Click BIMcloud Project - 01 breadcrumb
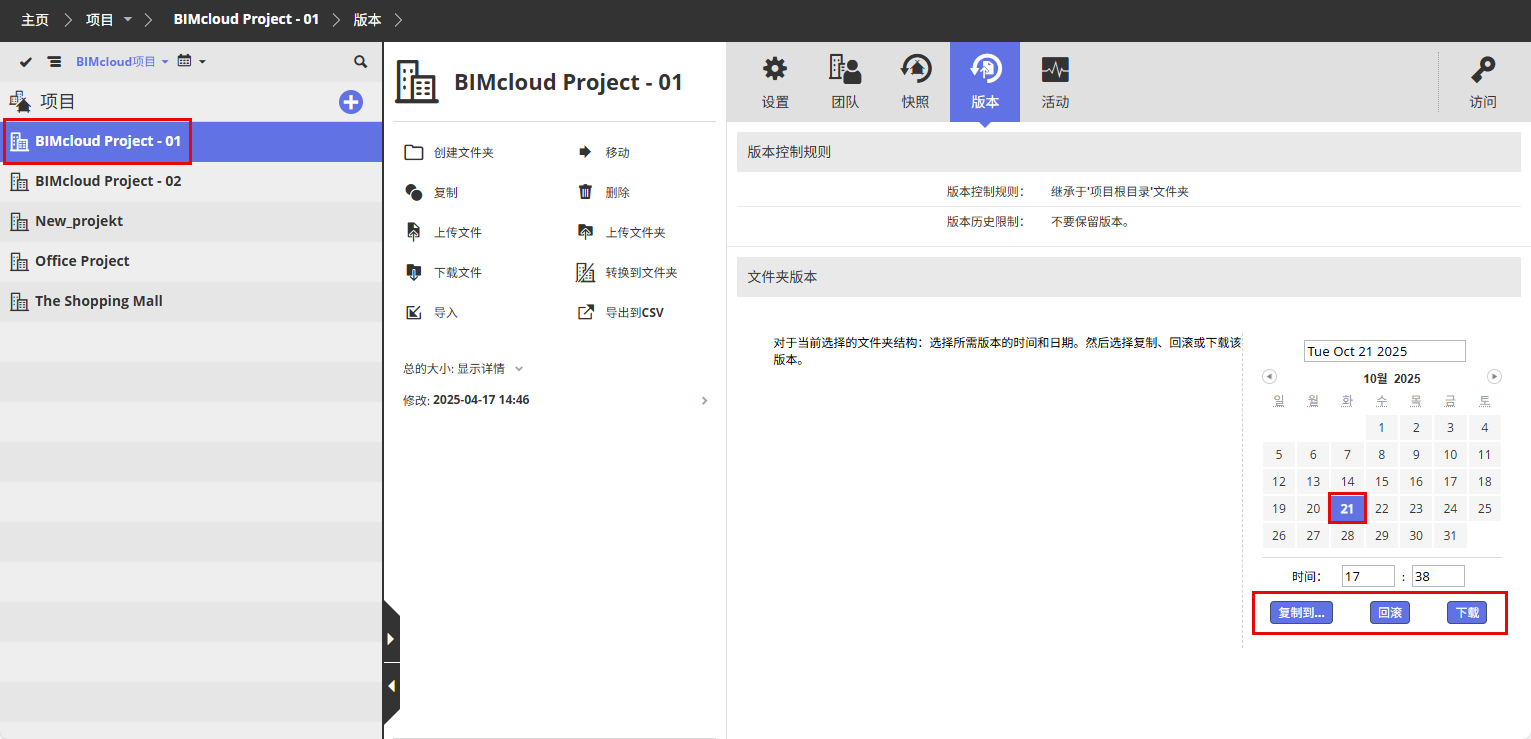The image size is (1531, 739). (246, 20)
